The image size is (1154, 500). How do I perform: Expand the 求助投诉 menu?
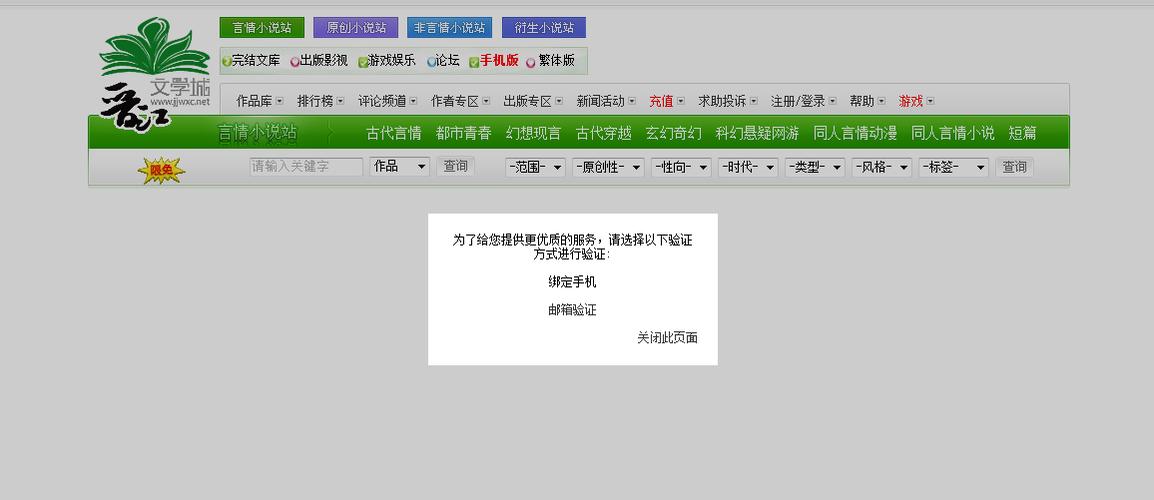(728, 102)
